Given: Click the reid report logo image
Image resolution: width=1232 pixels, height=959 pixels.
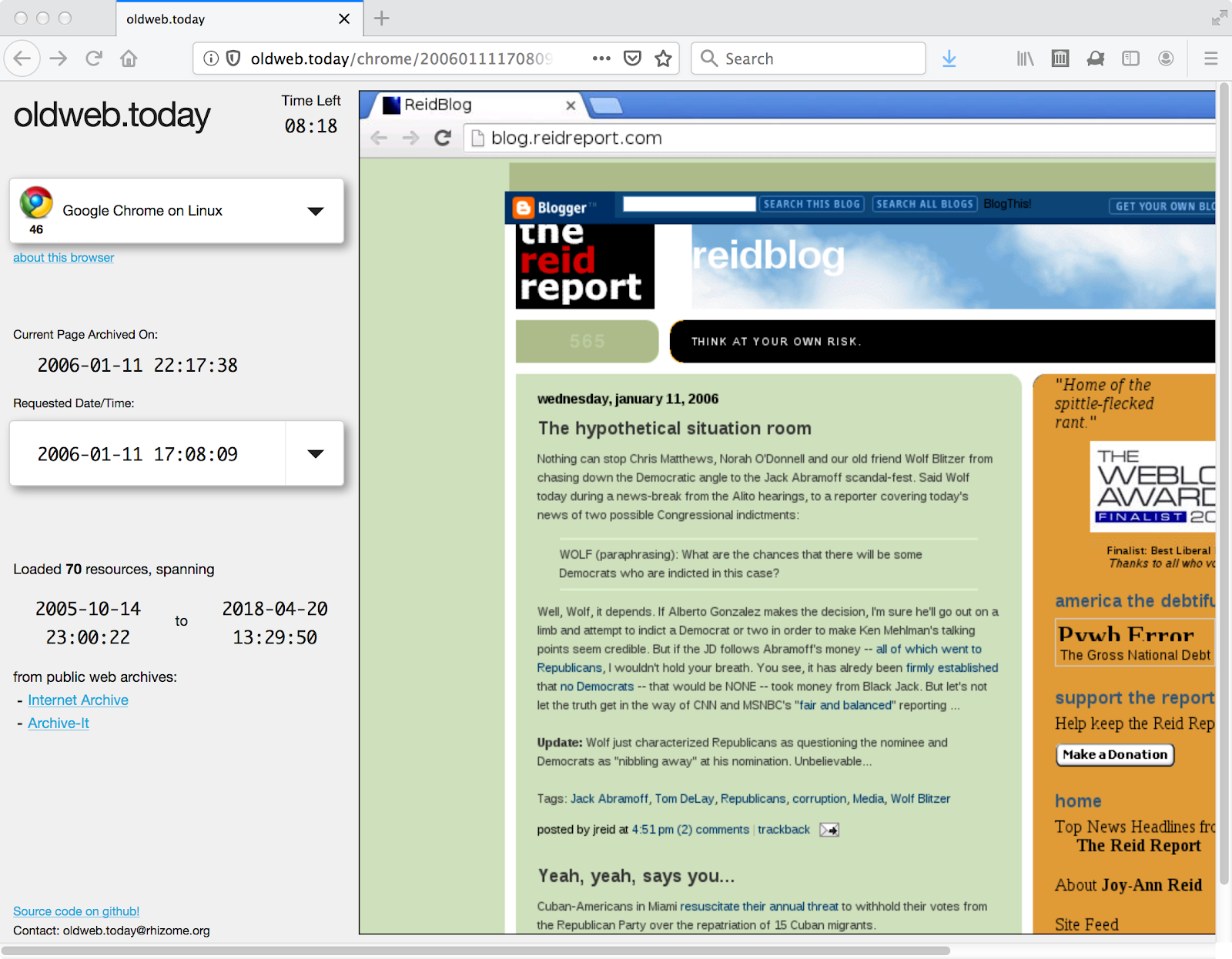Looking at the screenshot, I should pyautogui.click(x=585, y=266).
